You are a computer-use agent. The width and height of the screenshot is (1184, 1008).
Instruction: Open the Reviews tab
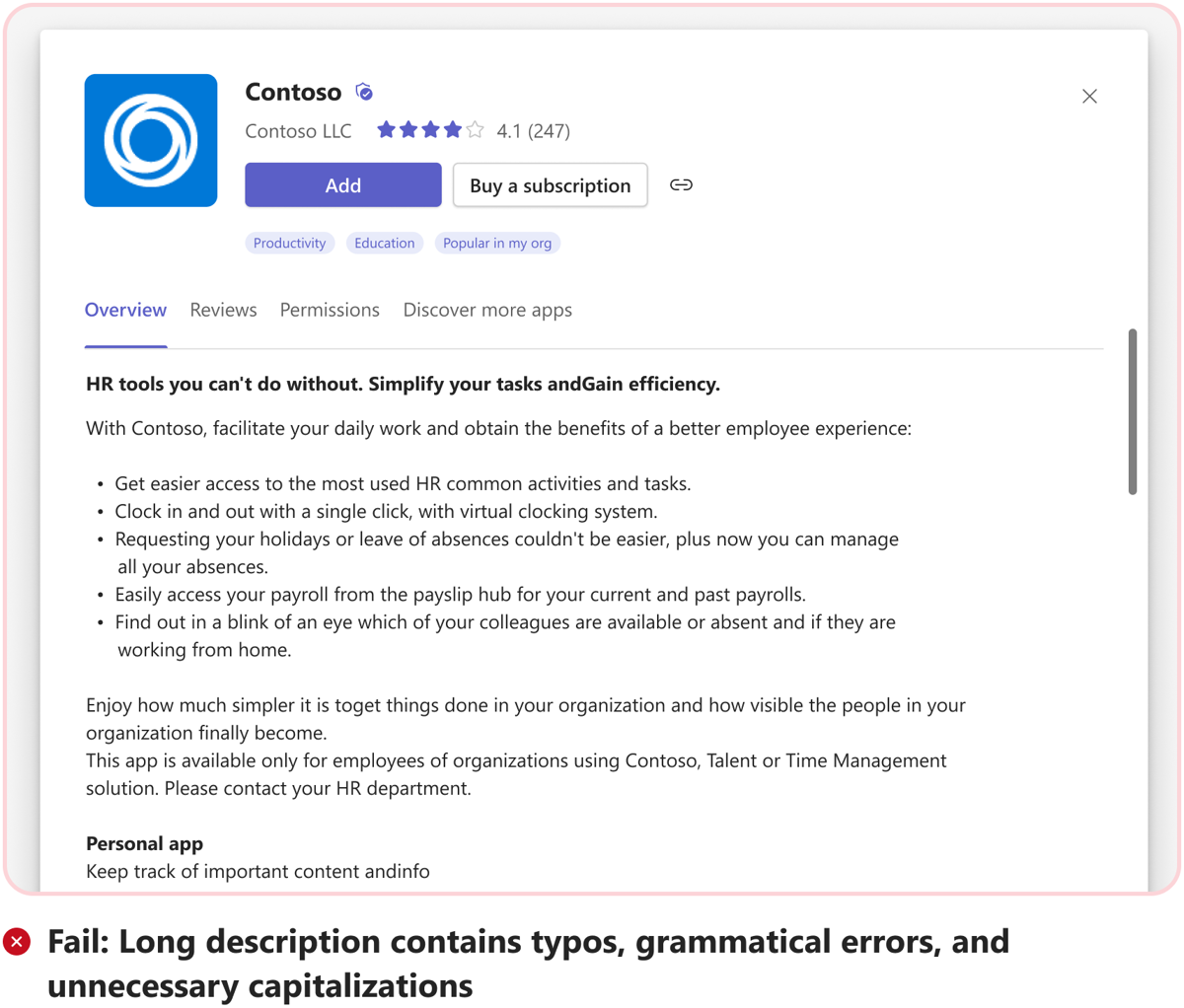click(223, 309)
